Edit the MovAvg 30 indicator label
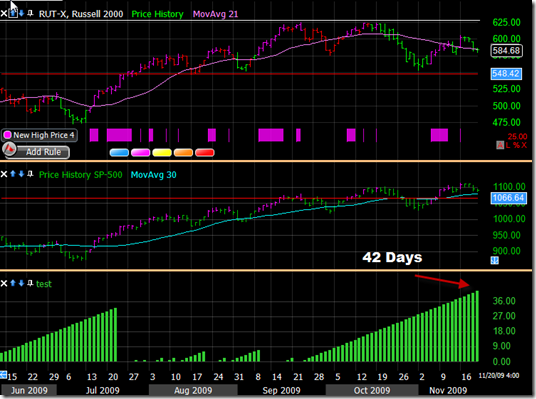 [x=153, y=175]
